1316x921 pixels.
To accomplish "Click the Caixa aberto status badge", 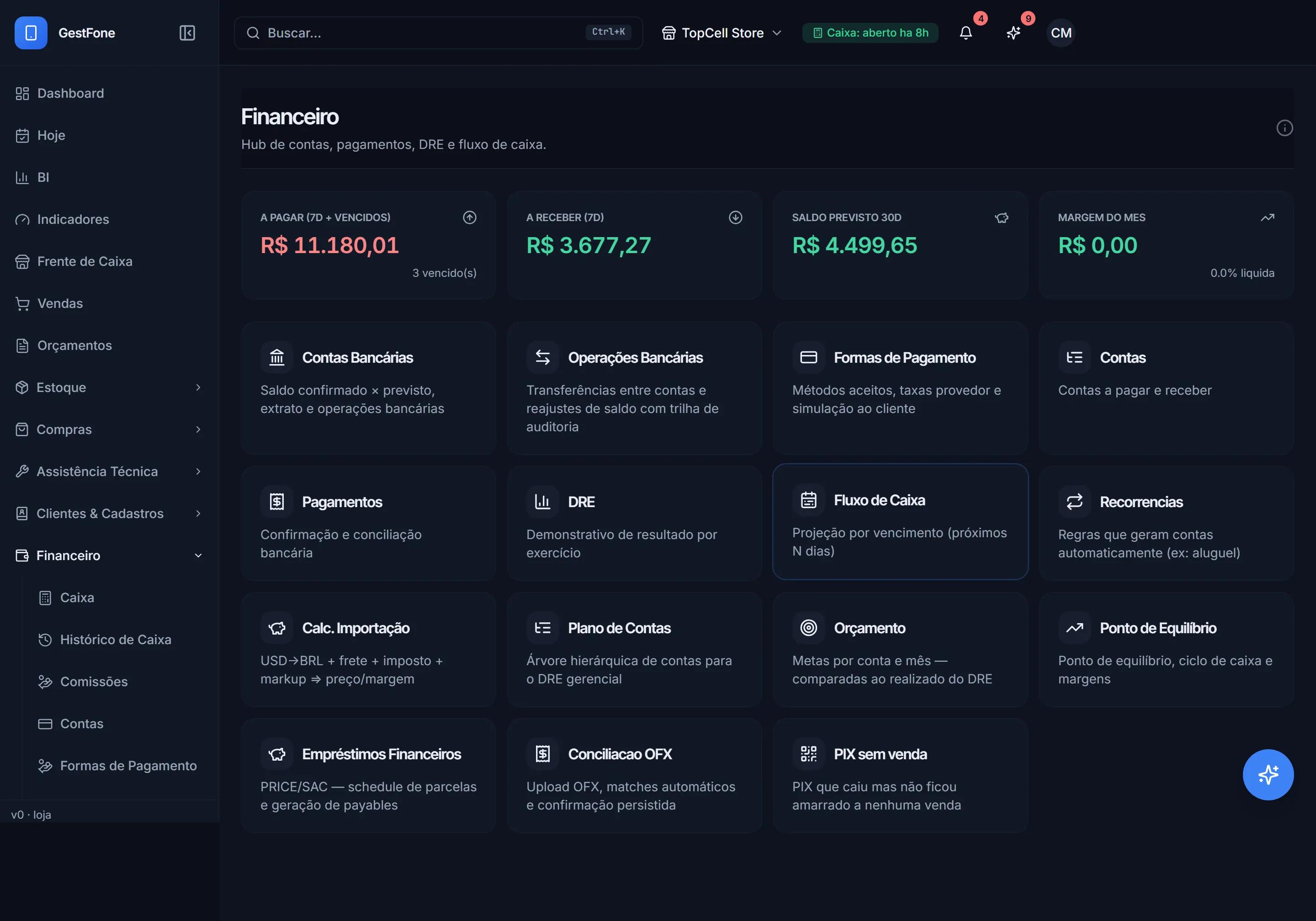I will point(870,33).
